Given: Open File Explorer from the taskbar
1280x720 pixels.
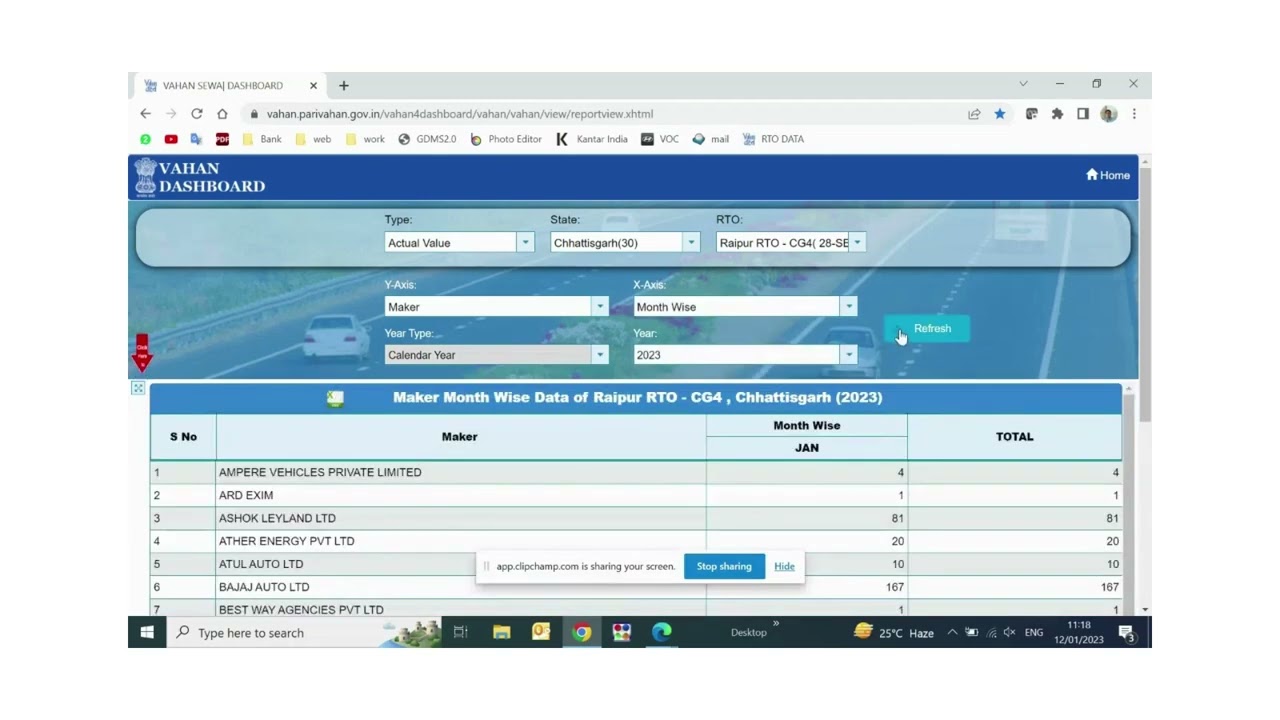Looking at the screenshot, I should [502, 632].
